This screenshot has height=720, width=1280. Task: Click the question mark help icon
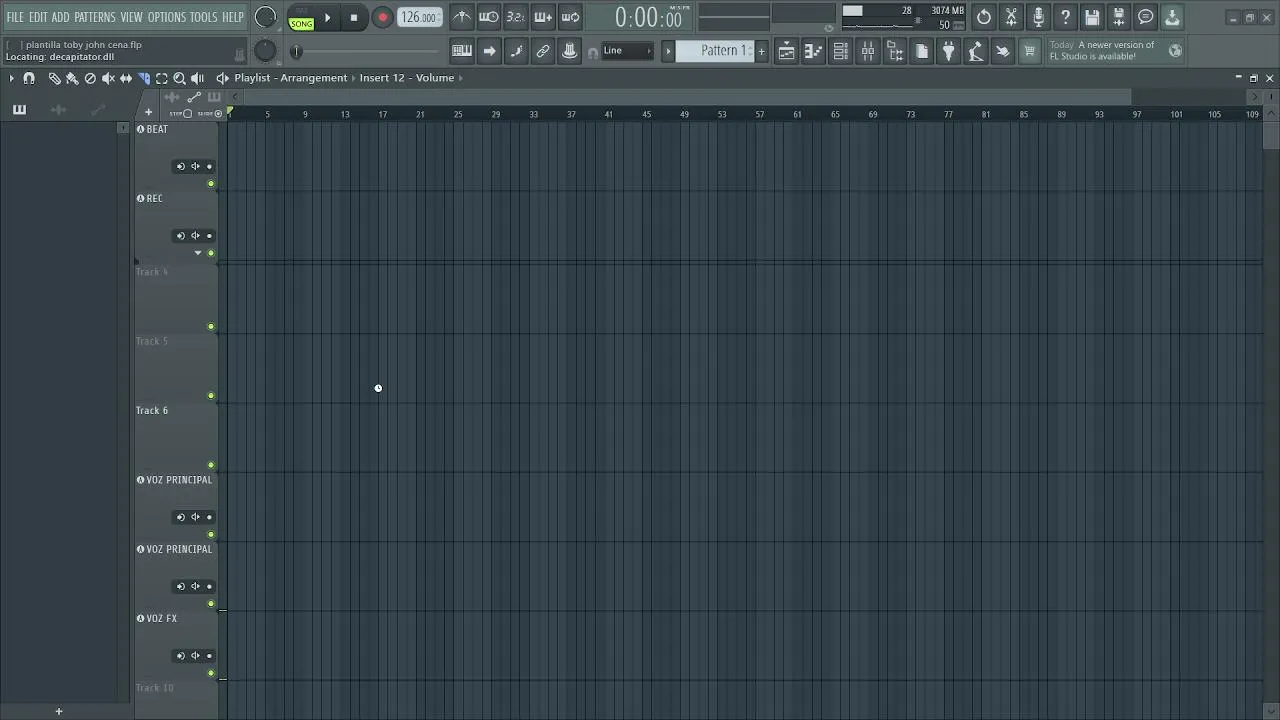[1065, 17]
